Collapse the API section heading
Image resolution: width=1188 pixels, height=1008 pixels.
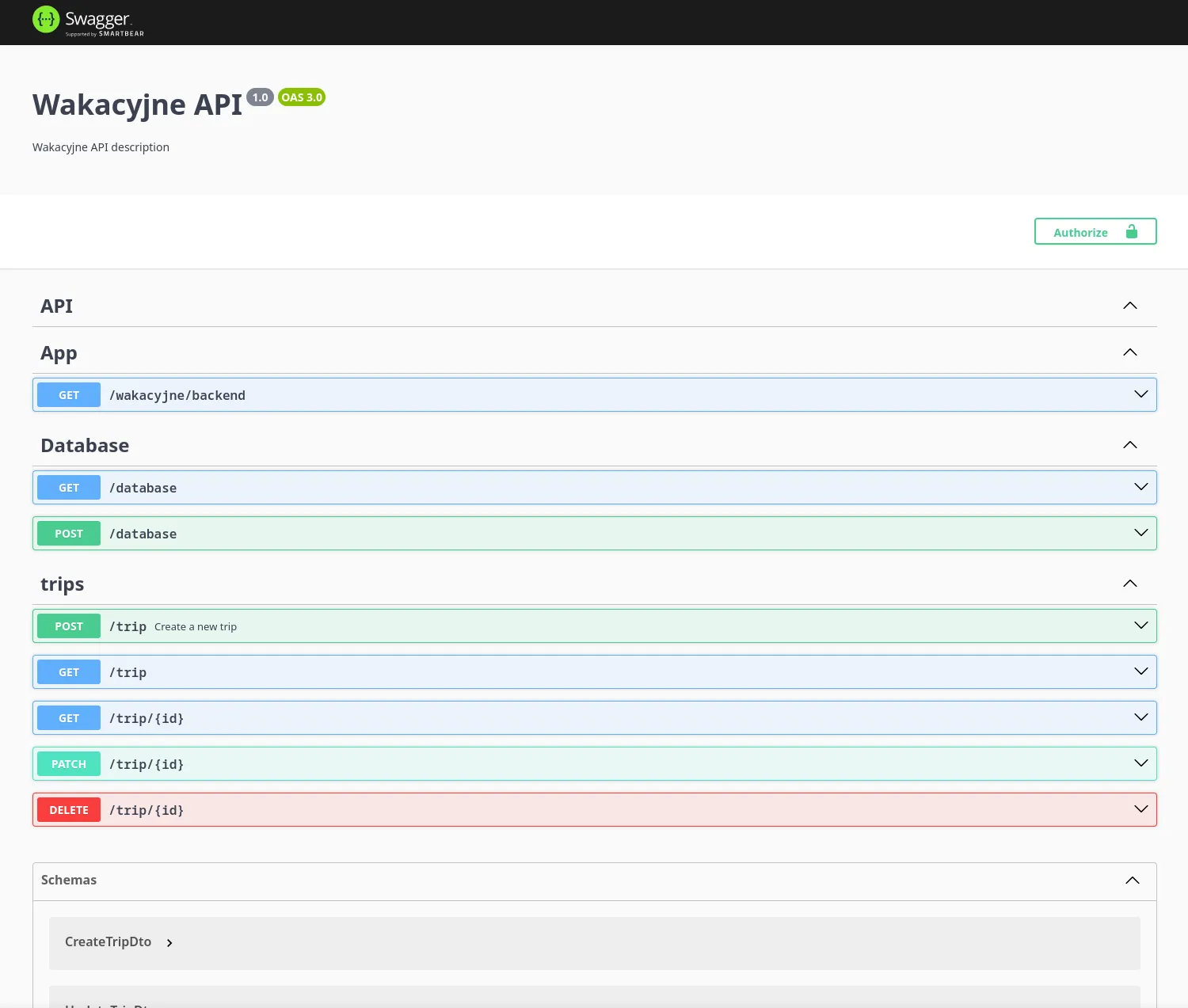pos(1129,306)
